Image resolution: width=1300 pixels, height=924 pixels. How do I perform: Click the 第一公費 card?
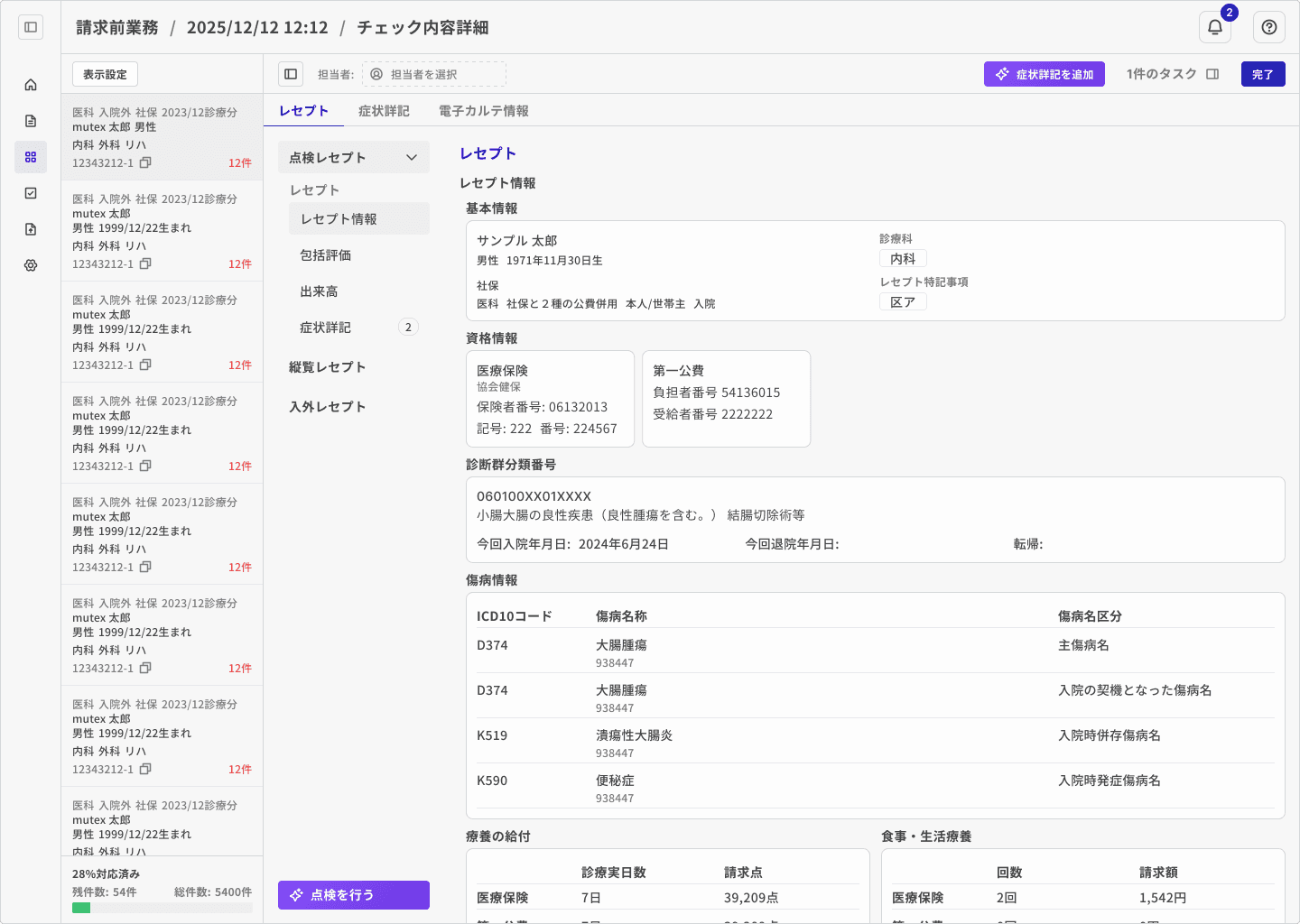[x=726, y=399]
